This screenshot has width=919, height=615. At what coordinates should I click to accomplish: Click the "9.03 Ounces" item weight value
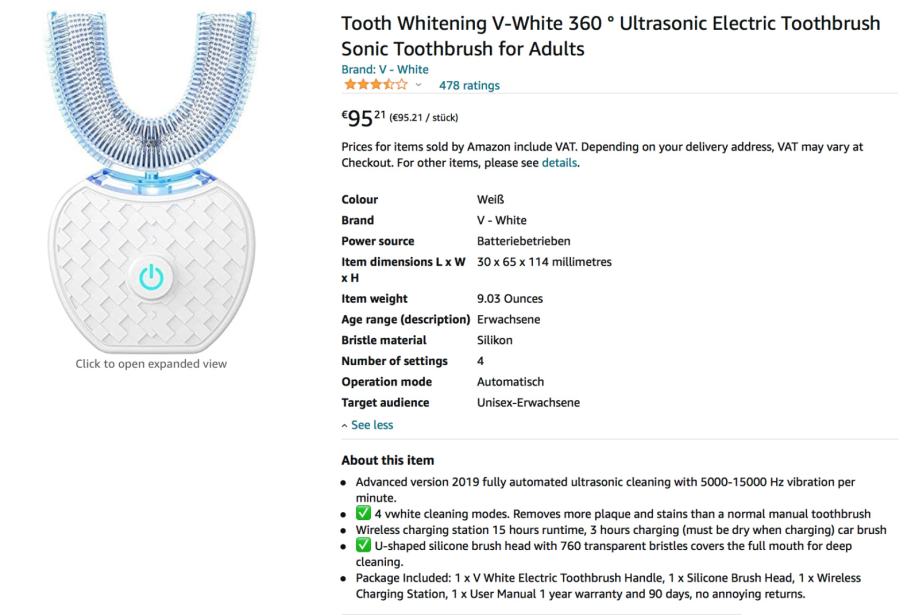tap(510, 299)
